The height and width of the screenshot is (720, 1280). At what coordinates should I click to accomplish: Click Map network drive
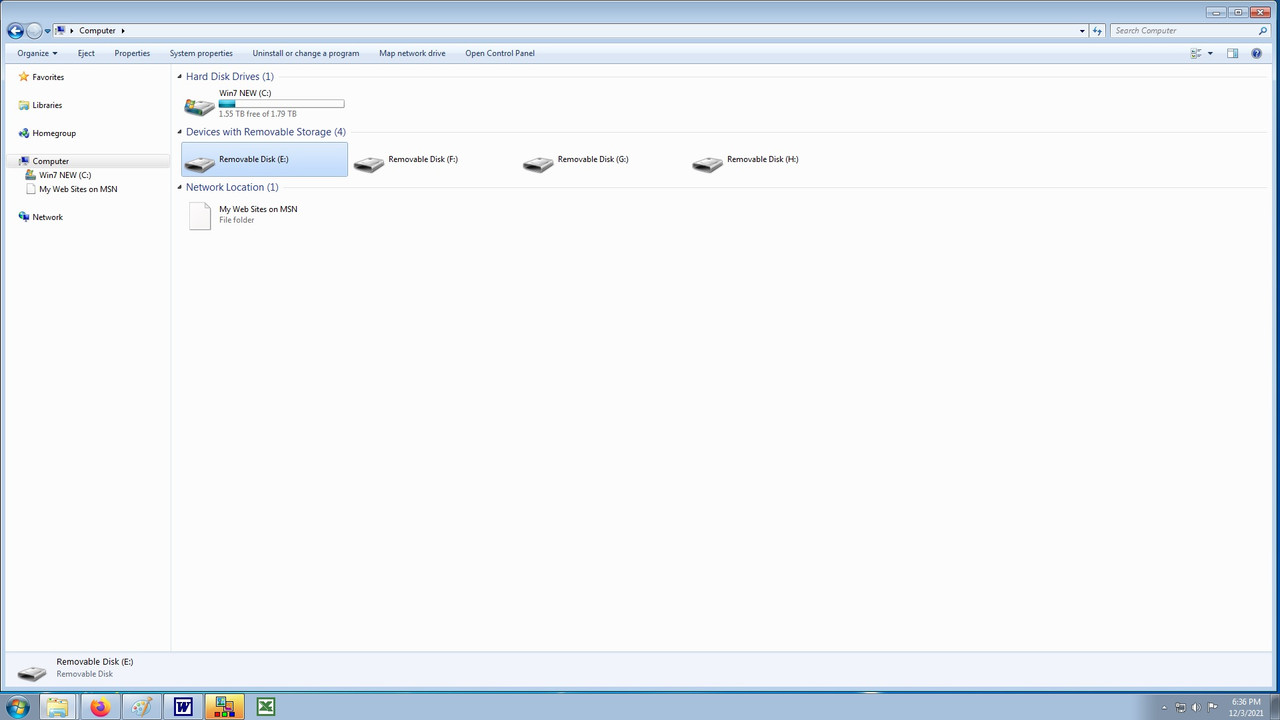click(x=412, y=53)
